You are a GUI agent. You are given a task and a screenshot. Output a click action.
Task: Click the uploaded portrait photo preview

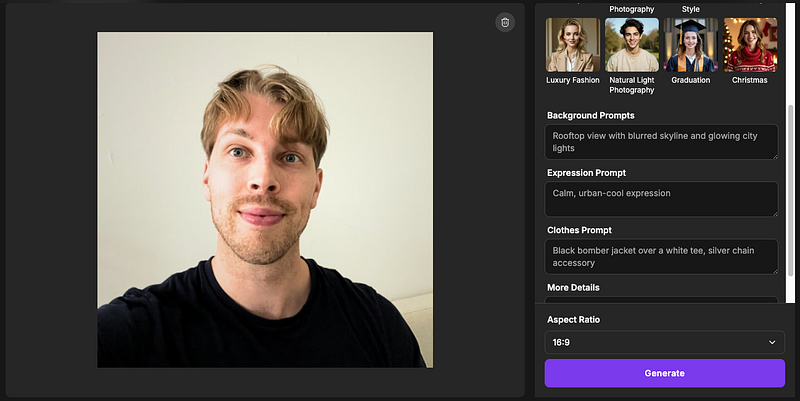point(265,199)
